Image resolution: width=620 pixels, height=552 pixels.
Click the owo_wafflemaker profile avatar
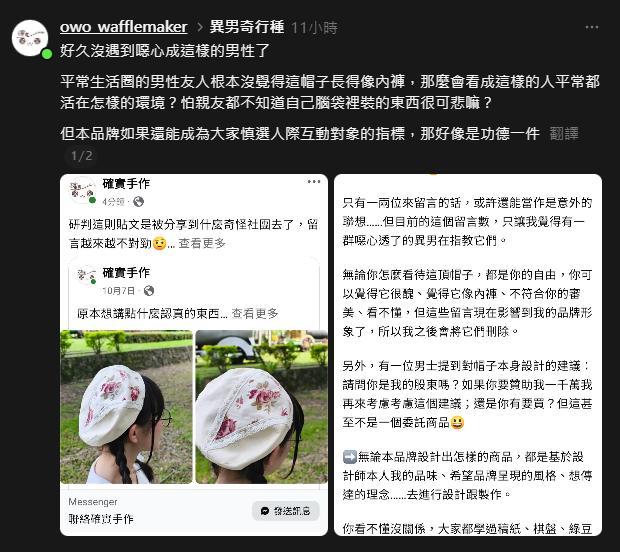point(30,38)
